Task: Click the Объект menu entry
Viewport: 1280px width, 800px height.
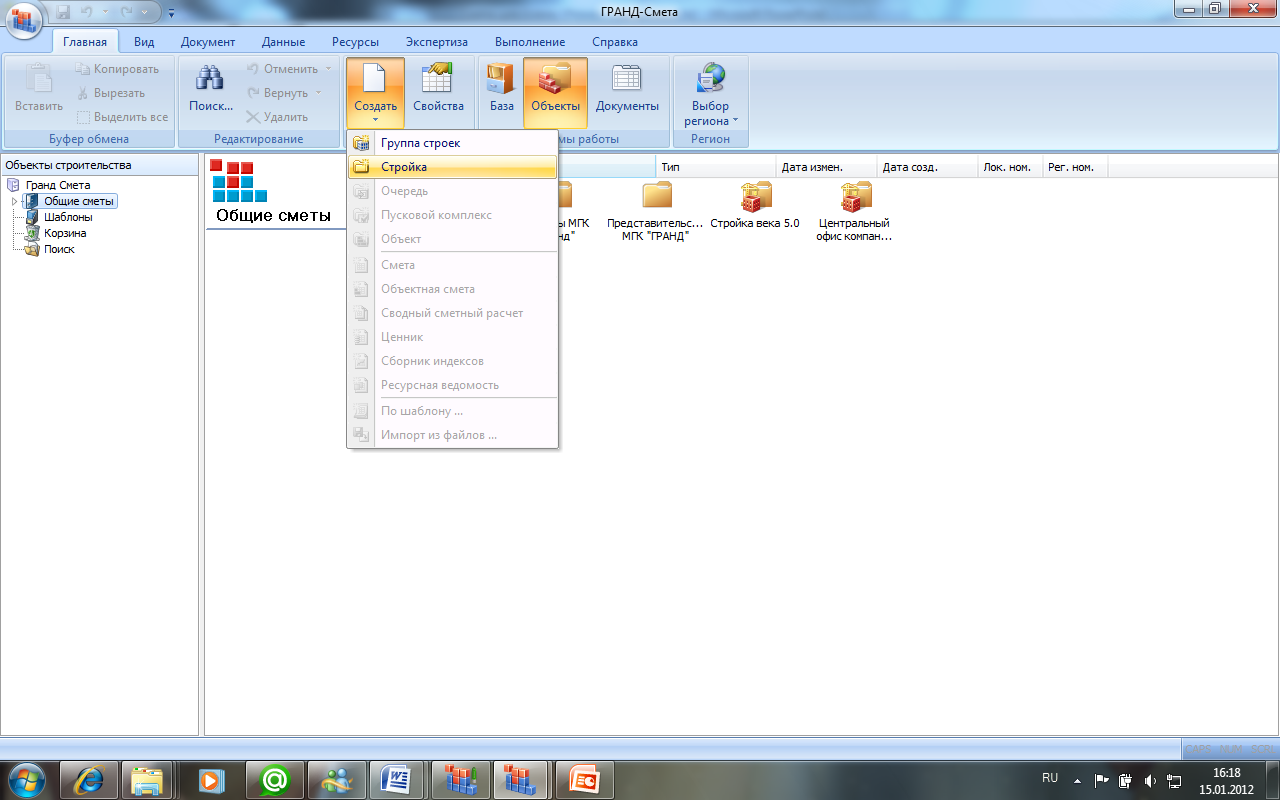Action: coord(452,239)
